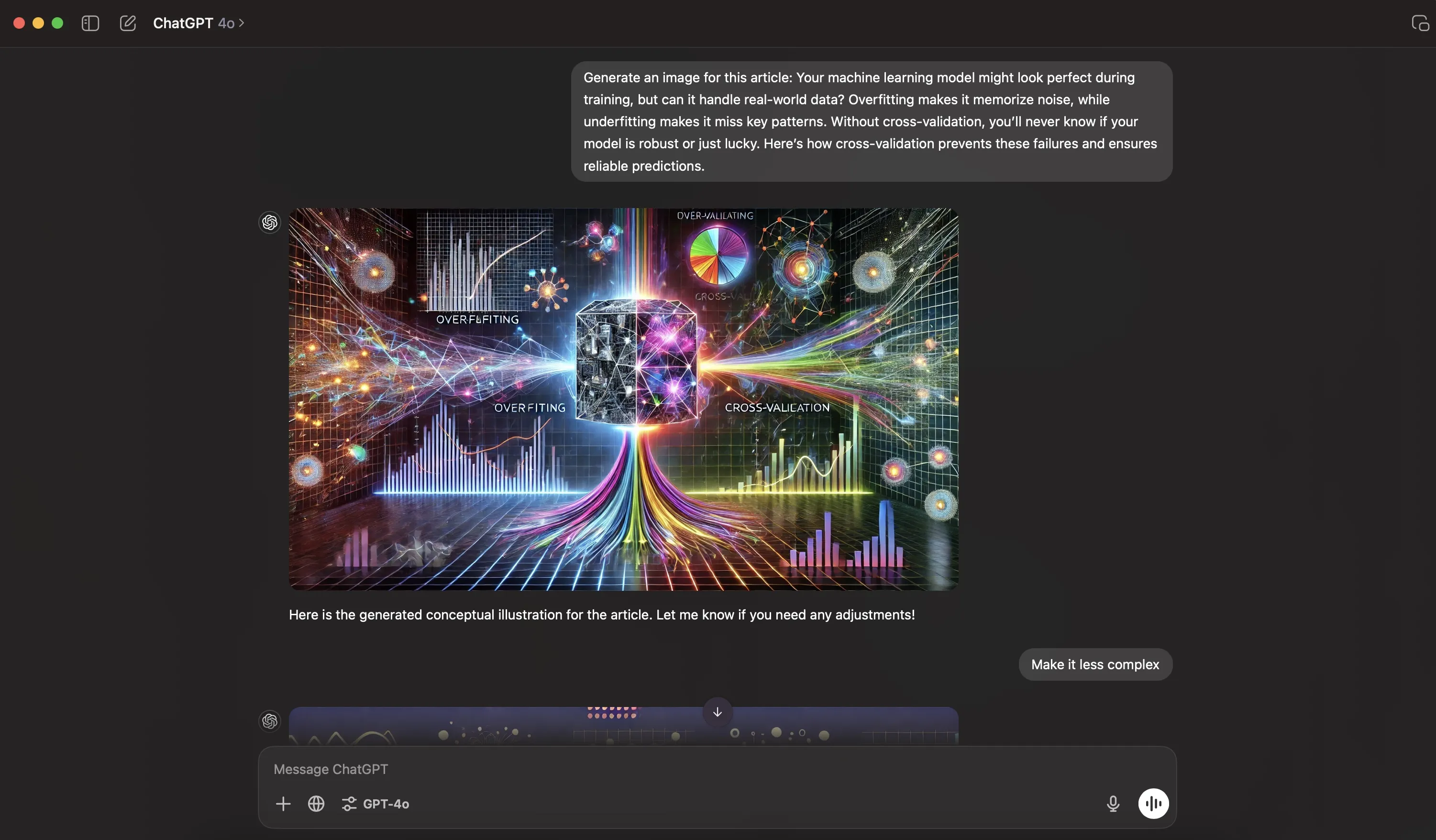
Task: Open the ChatGPT 4o model selector
Action: (x=199, y=23)
